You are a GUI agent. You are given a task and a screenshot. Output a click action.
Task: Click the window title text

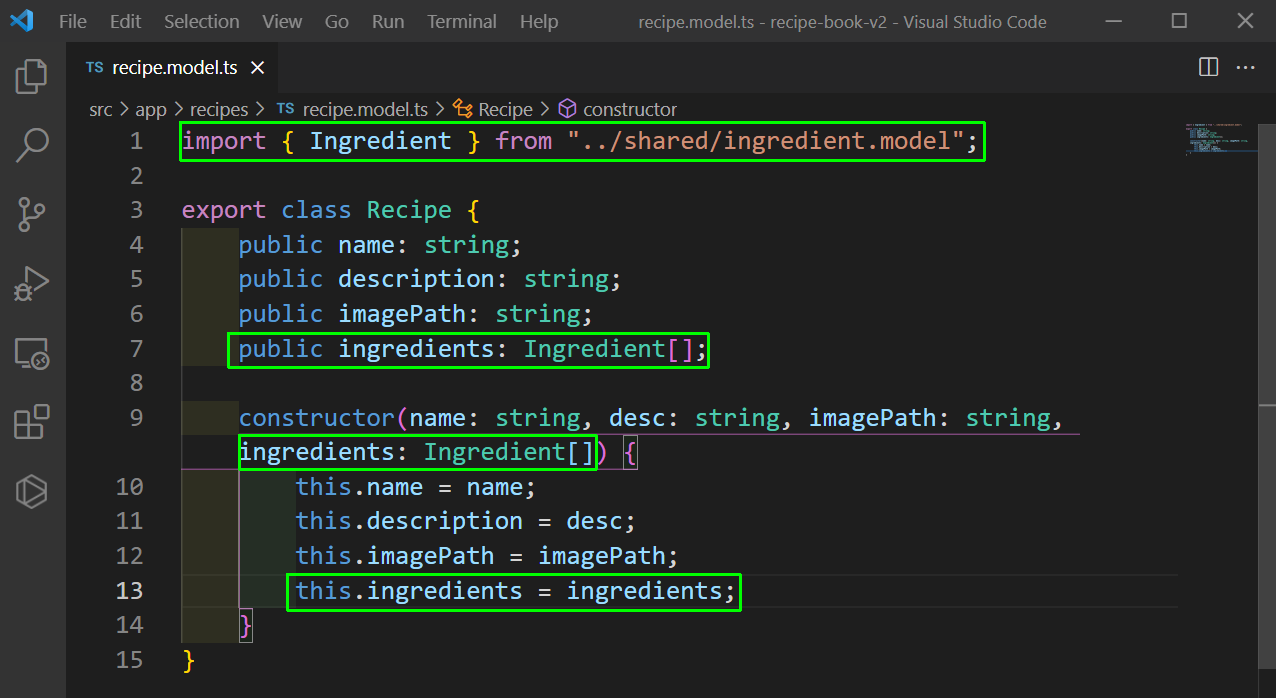coord(843,21)
